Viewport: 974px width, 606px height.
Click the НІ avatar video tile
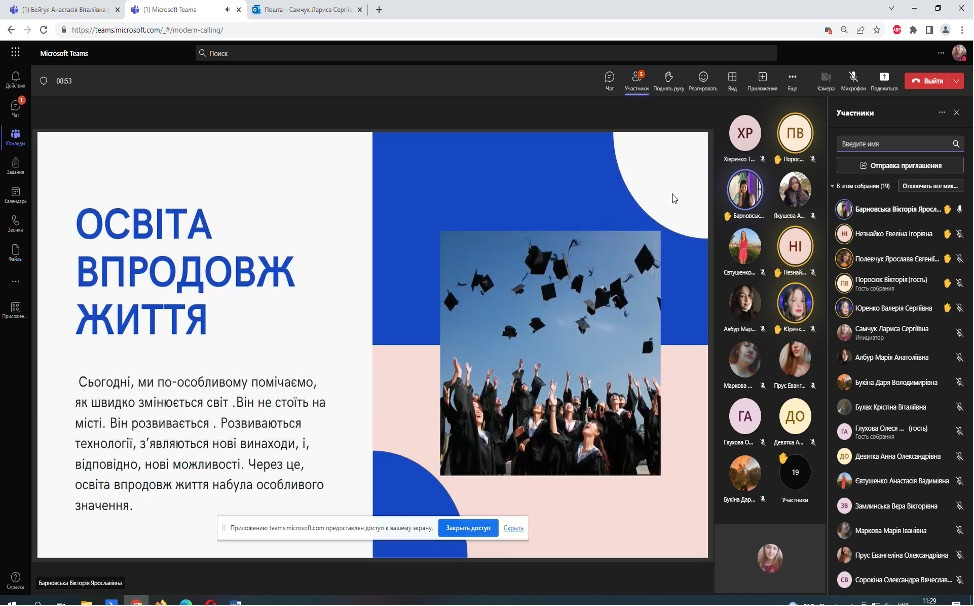pos(795,246)
